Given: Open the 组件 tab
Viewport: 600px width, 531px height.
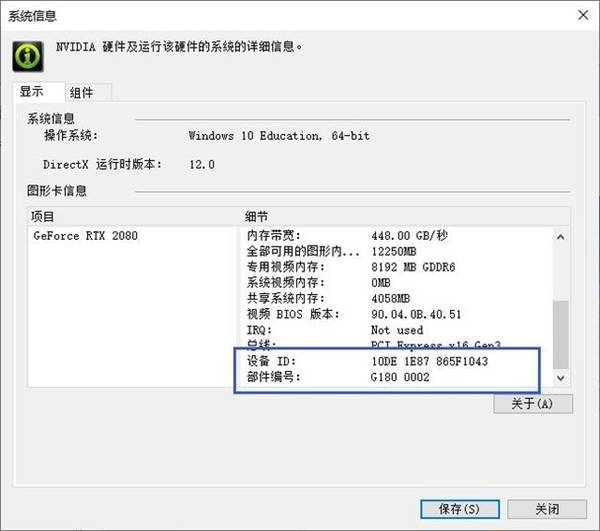Looking at the screenshot, I should click(88, 93).
